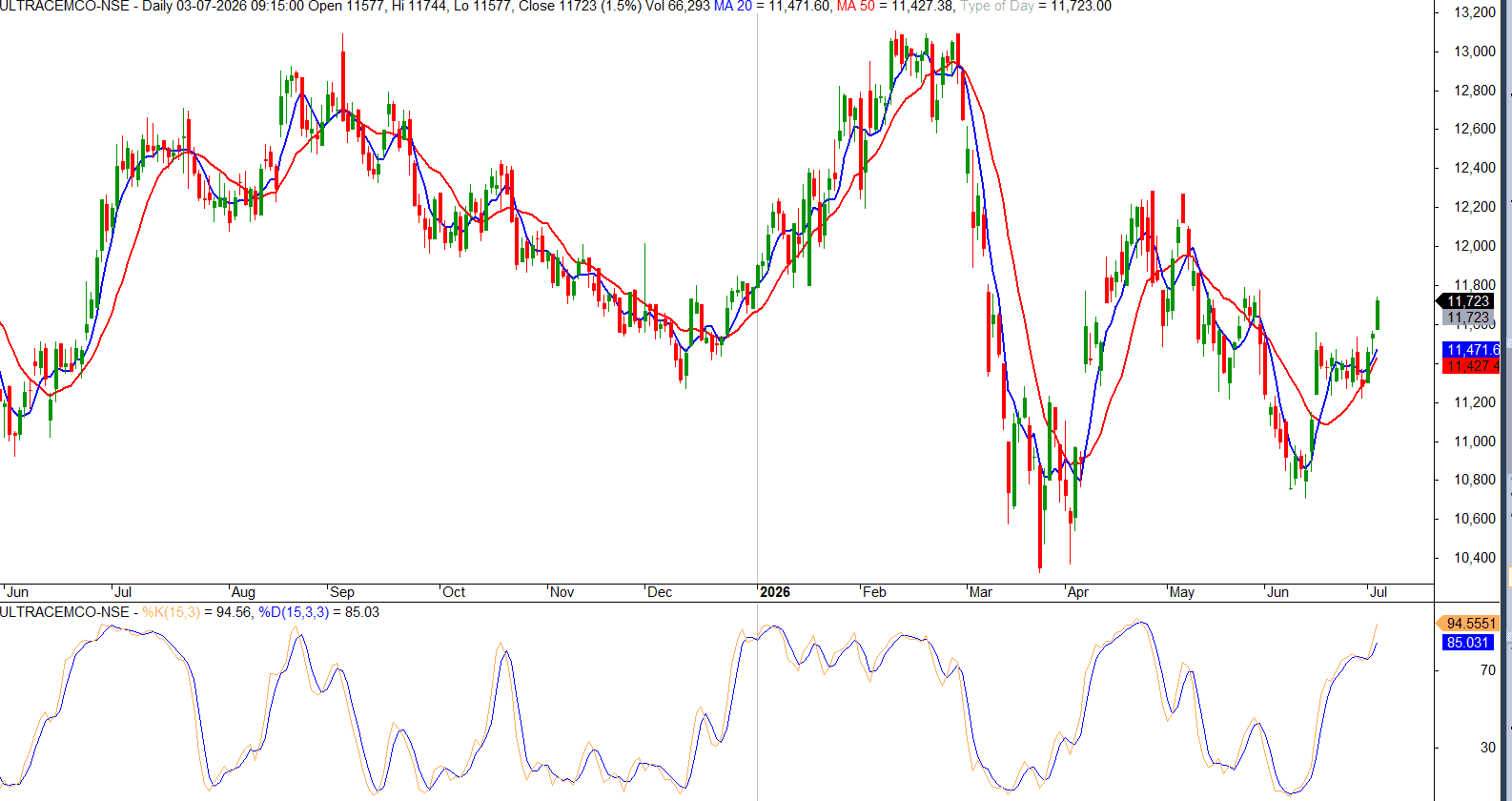Click the 10,400 level on the price axis

click(x=1474, y=558)
